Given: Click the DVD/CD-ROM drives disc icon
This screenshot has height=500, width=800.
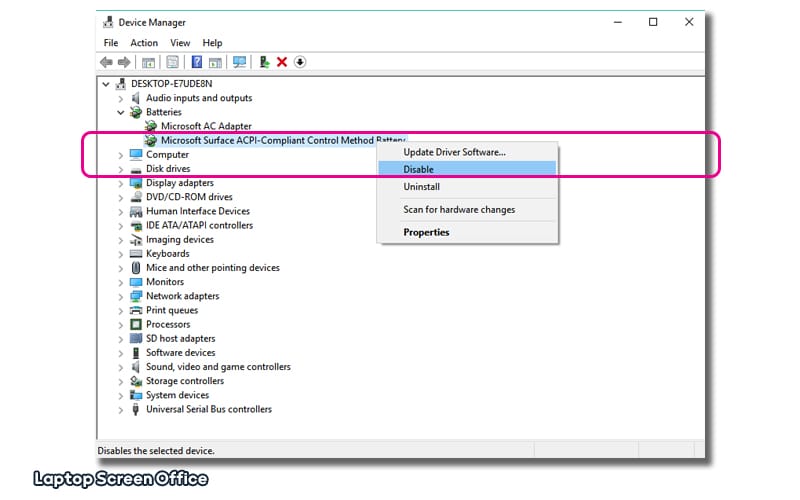Looking at the screenshot, I should click(136, 197).
